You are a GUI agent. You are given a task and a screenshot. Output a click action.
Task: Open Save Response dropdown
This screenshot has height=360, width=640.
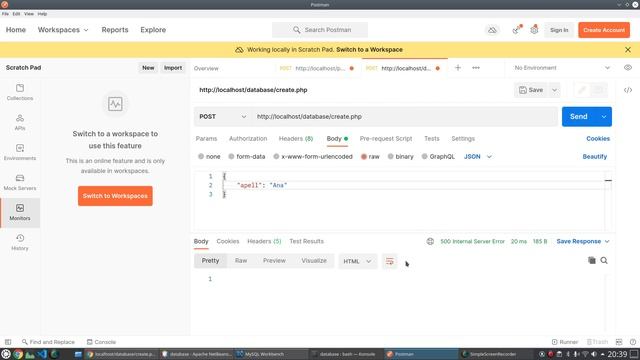pos(583,241)
